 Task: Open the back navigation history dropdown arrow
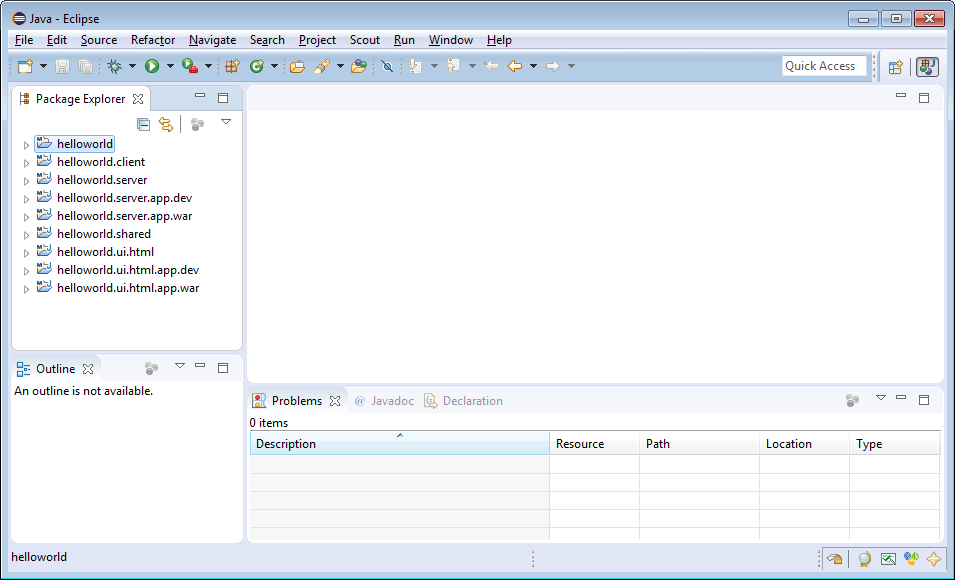coord(533,66)
